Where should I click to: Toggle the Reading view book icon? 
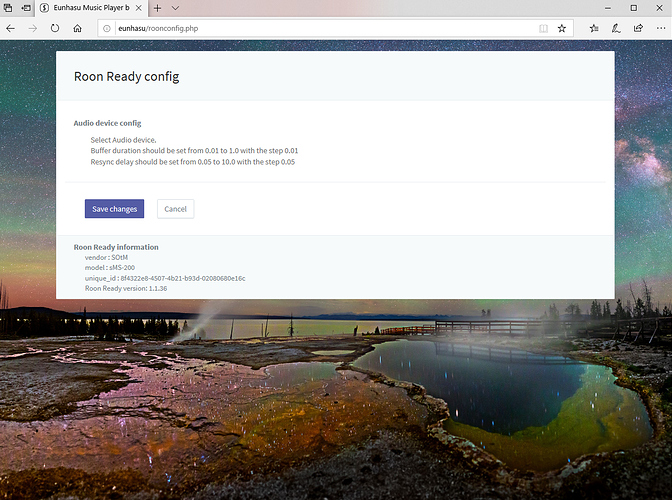543,28
